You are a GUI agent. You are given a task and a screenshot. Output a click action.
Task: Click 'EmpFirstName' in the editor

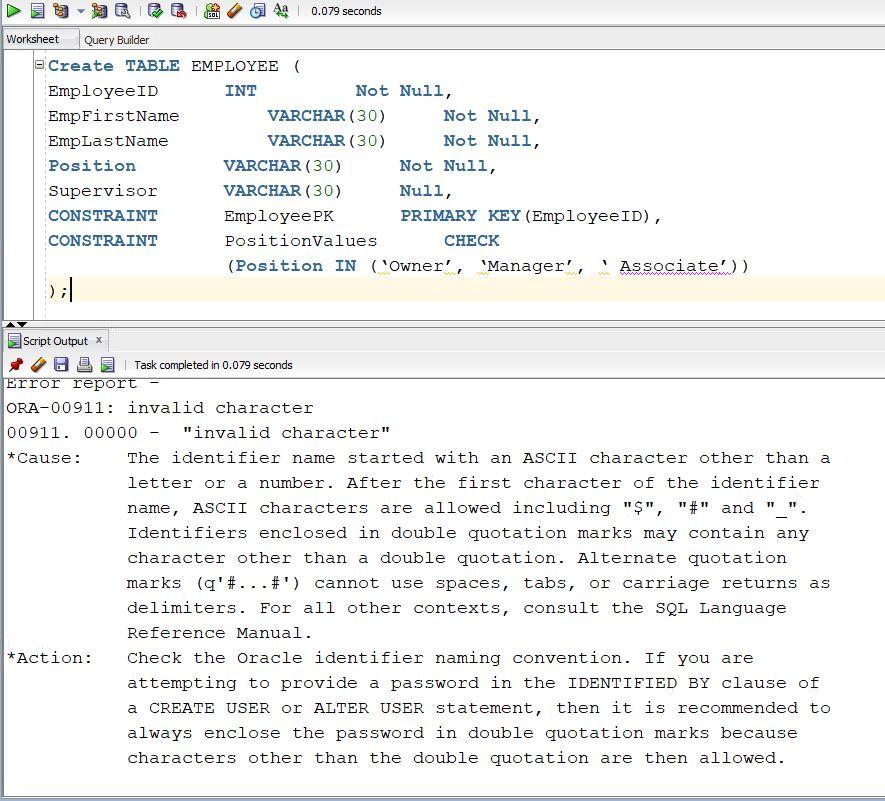113,116
